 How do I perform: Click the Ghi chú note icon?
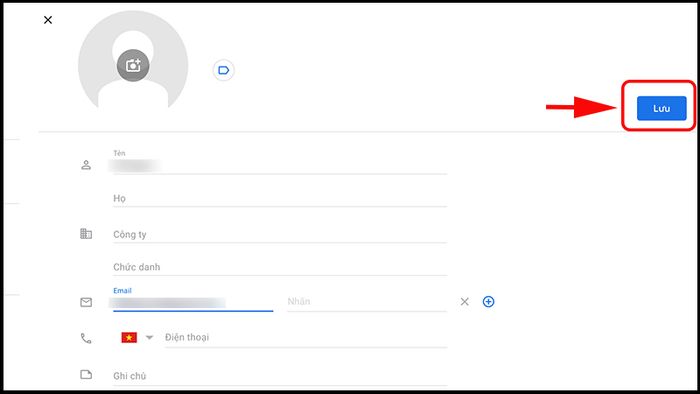(x=86, y=374)
